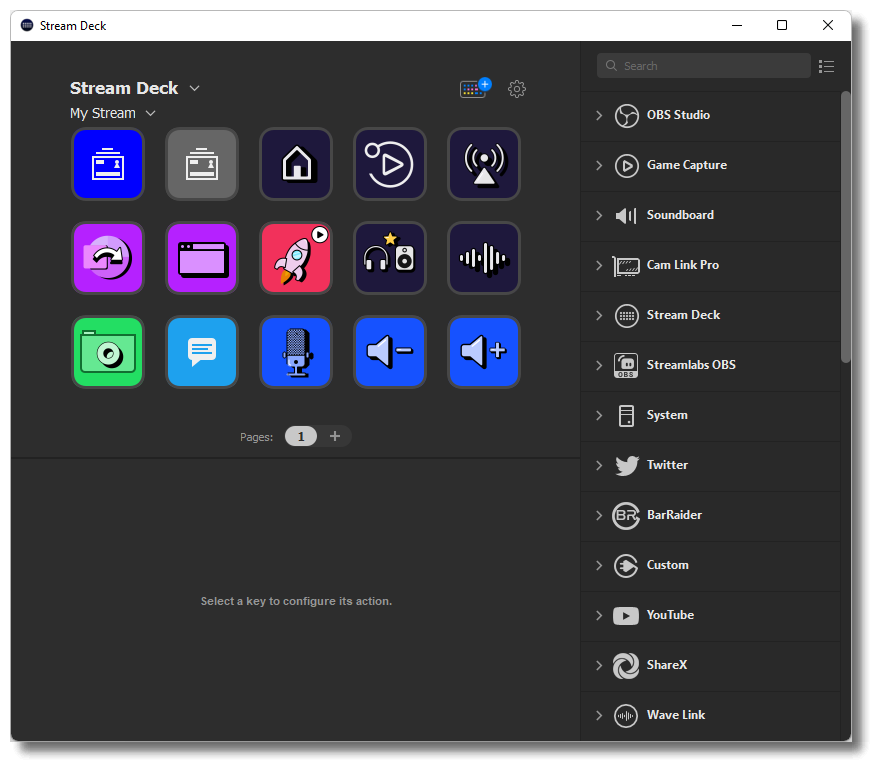Select the audio waveform key
This screenshot has width=872, height=762.
[484, 258]
